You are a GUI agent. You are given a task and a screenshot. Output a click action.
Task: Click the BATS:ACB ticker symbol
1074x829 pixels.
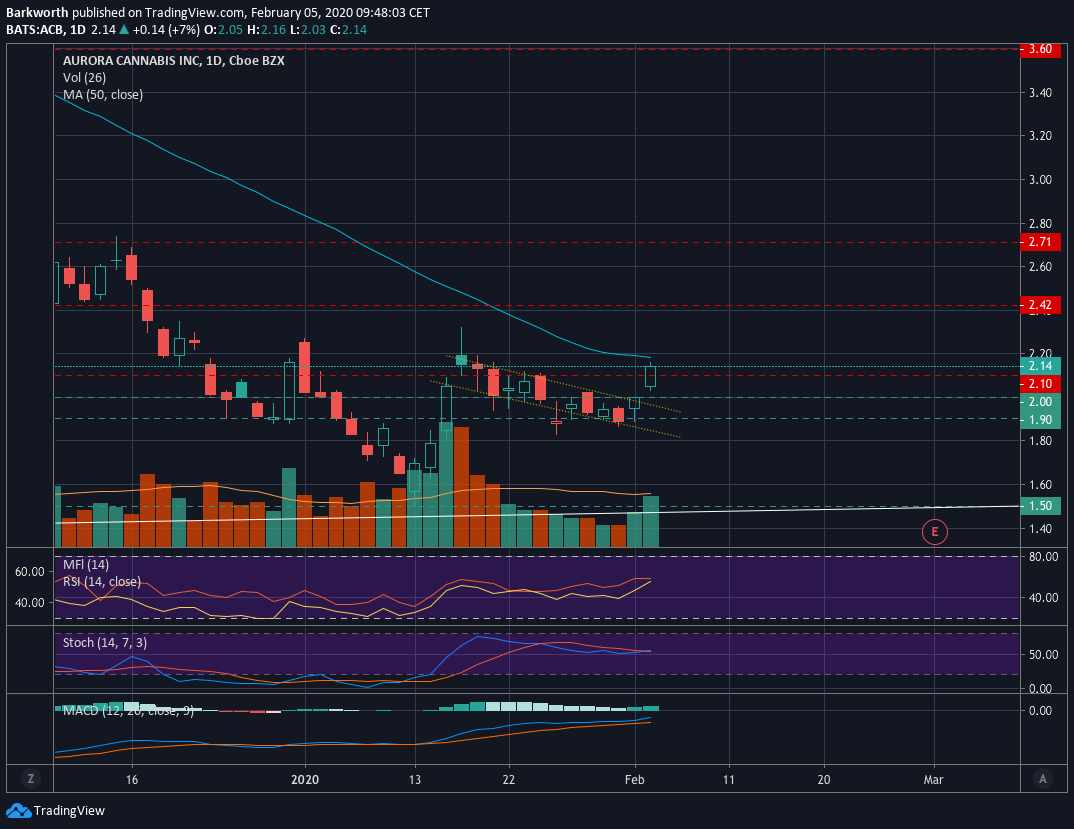(35, 29)
